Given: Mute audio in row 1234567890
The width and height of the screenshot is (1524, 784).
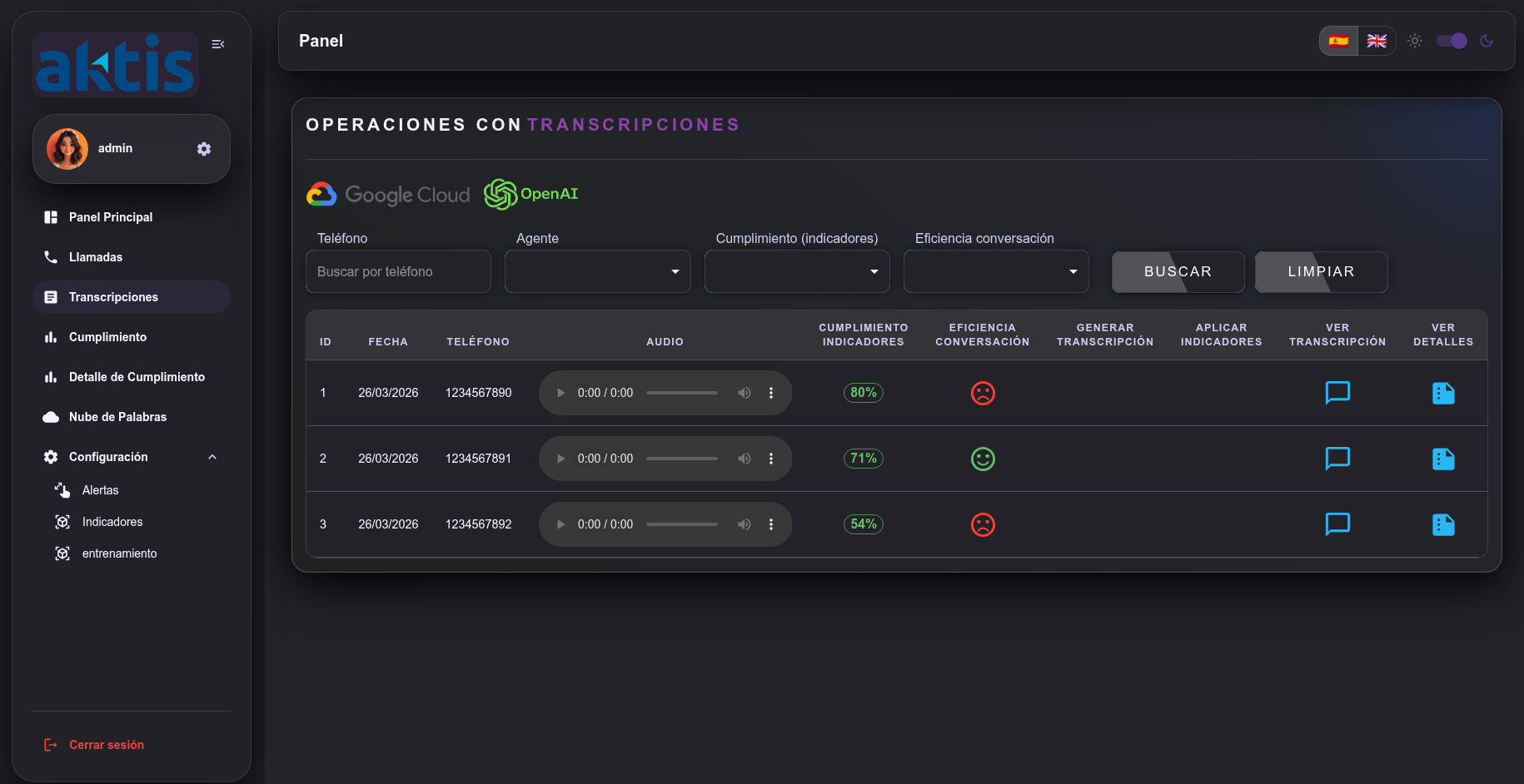Looking at the screenshot, I should pyautogui.click(x=745, y=393).
